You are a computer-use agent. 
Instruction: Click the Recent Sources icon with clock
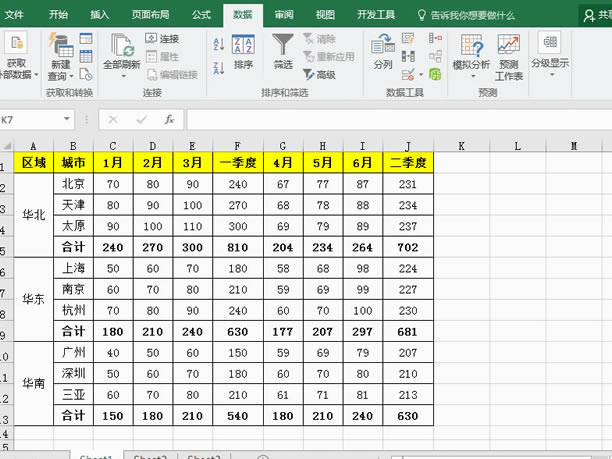point(86,74)
